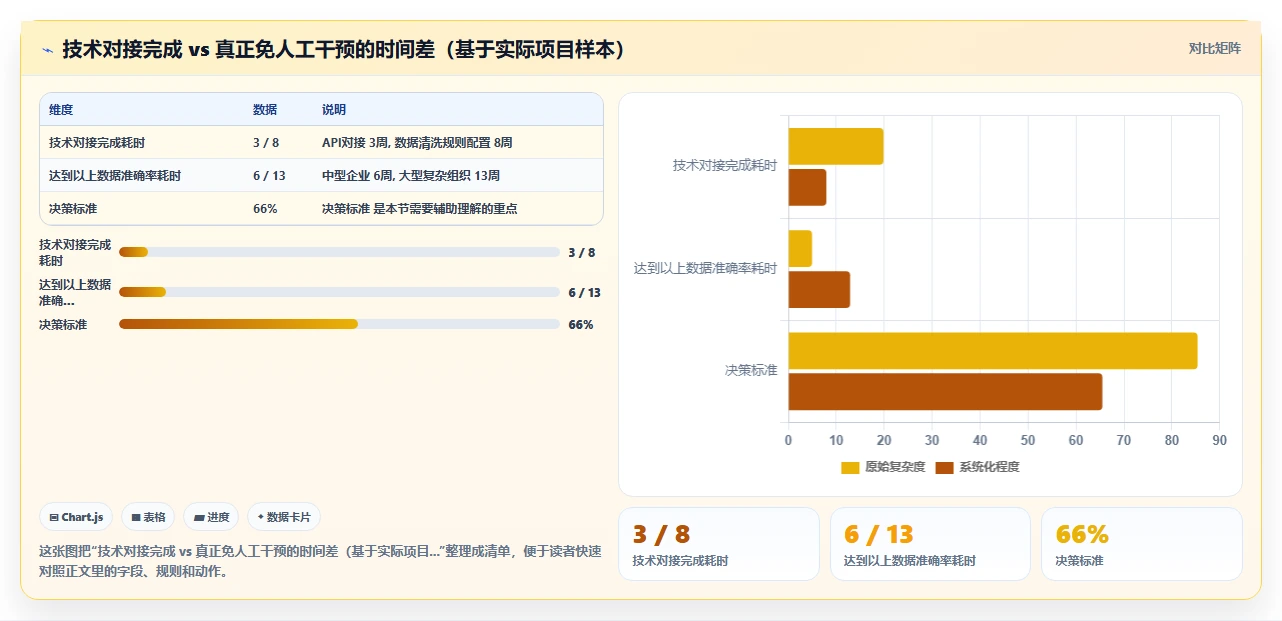Click description '中型企业 6周, 大型复杂组织 13周'
Image resolution: width=1282 pixels, height=621 pixels.
[x=411, y=176]
